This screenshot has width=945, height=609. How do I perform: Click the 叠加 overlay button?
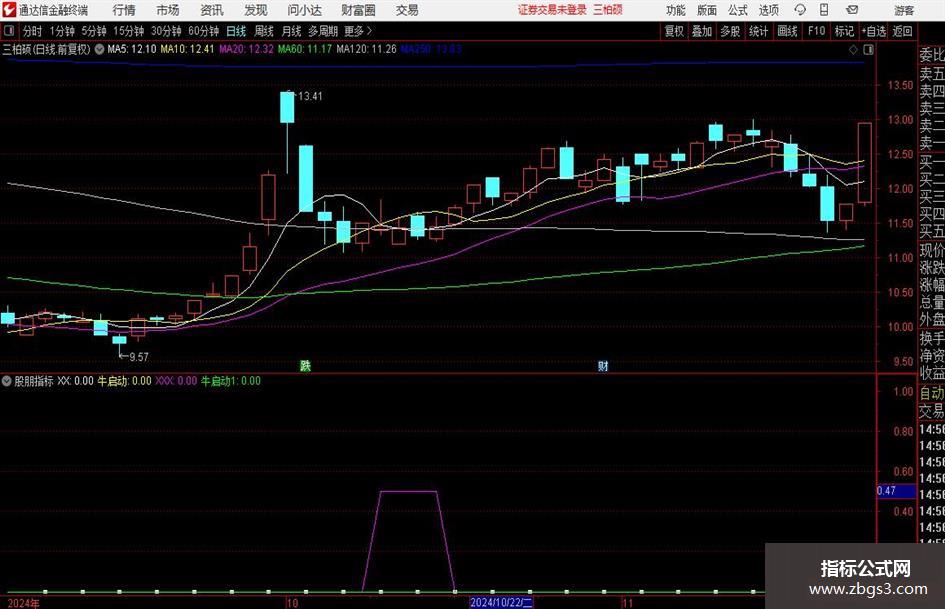tap(702, 31)
